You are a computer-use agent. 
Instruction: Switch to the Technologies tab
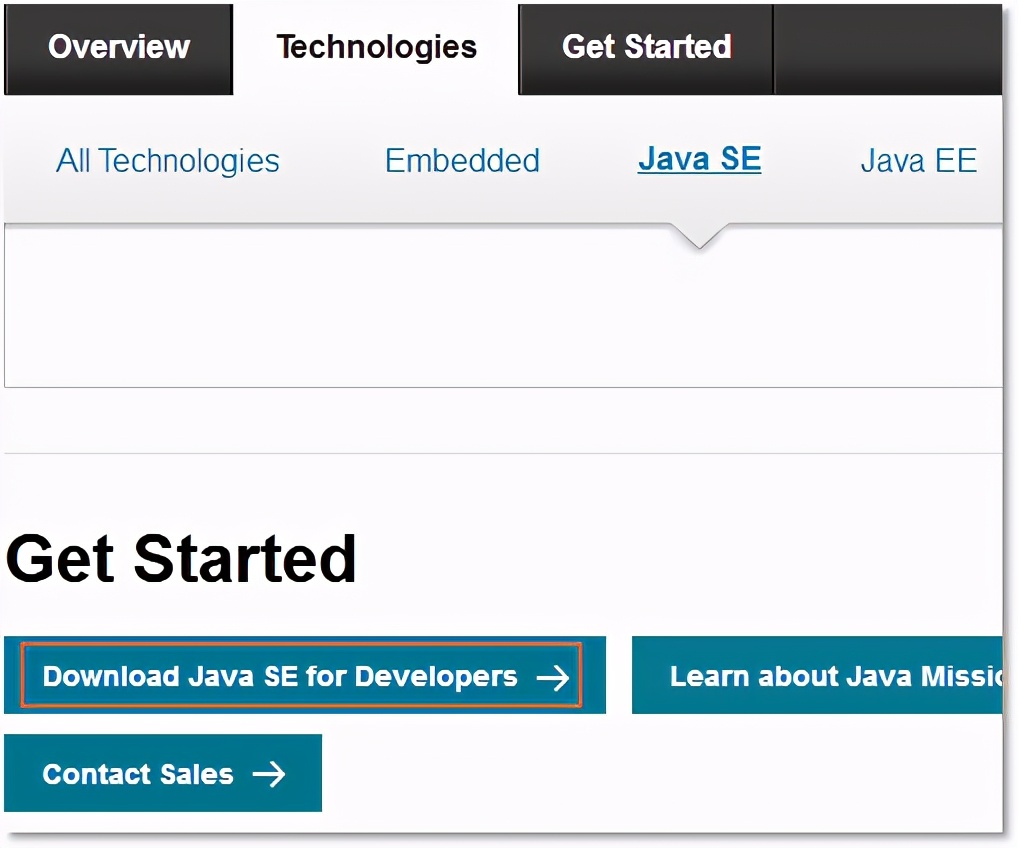(x=376, y=47)
